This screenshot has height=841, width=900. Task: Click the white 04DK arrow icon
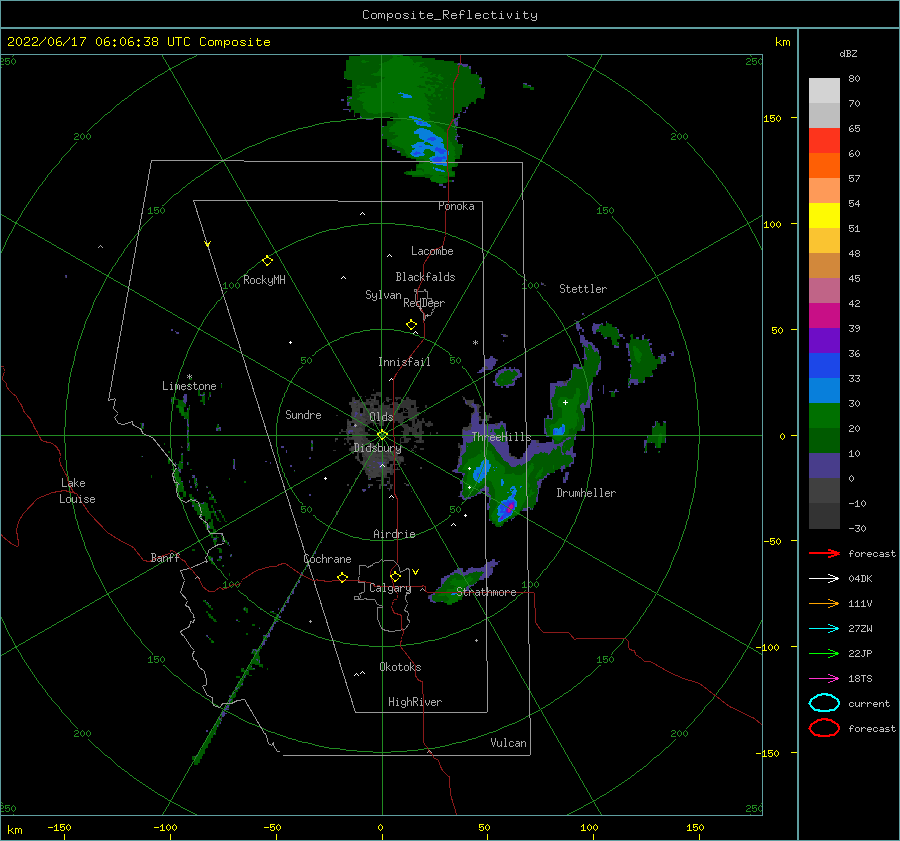tap(824, 578)
